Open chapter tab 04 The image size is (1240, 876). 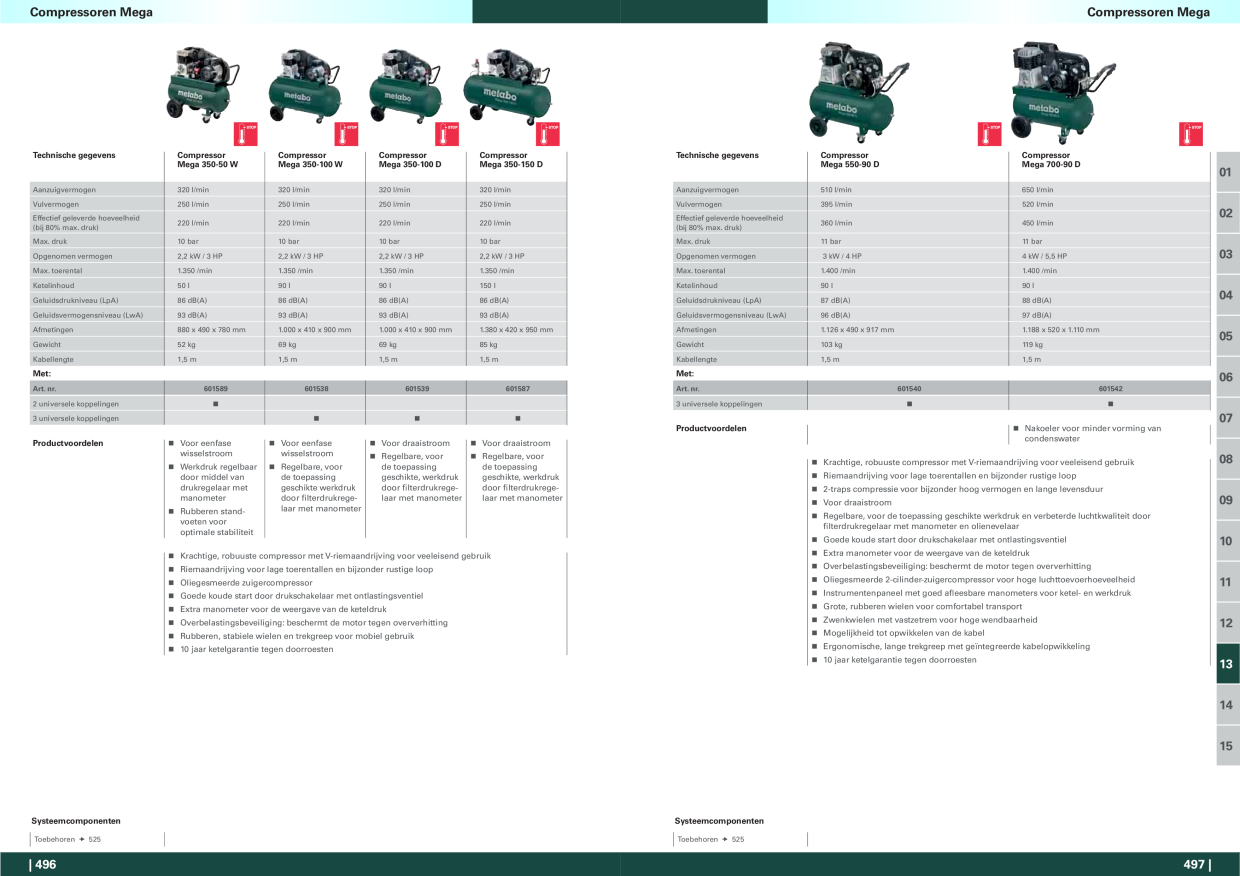coord(1227,295)
